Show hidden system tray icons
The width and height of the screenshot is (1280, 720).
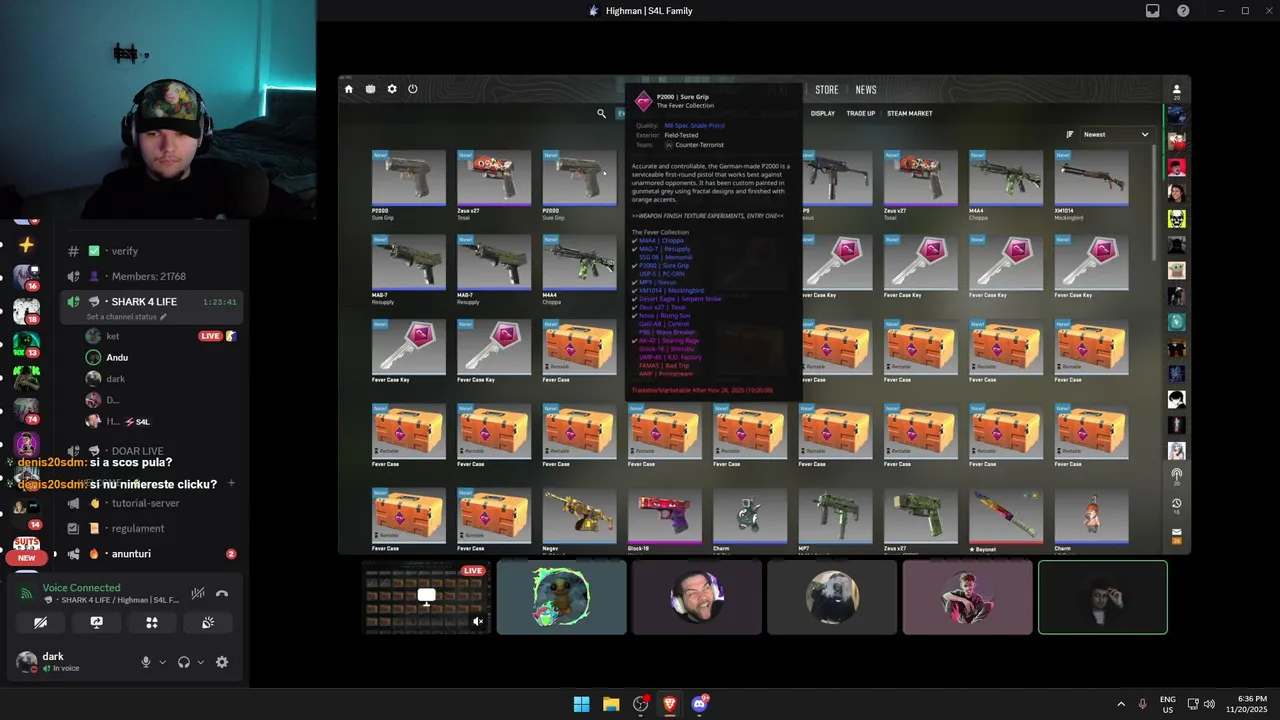coord(1120,704)
